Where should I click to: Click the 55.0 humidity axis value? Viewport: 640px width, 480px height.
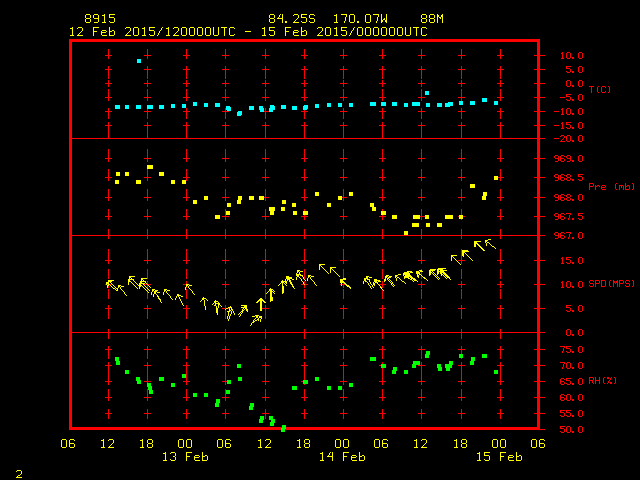click(571, 413)
